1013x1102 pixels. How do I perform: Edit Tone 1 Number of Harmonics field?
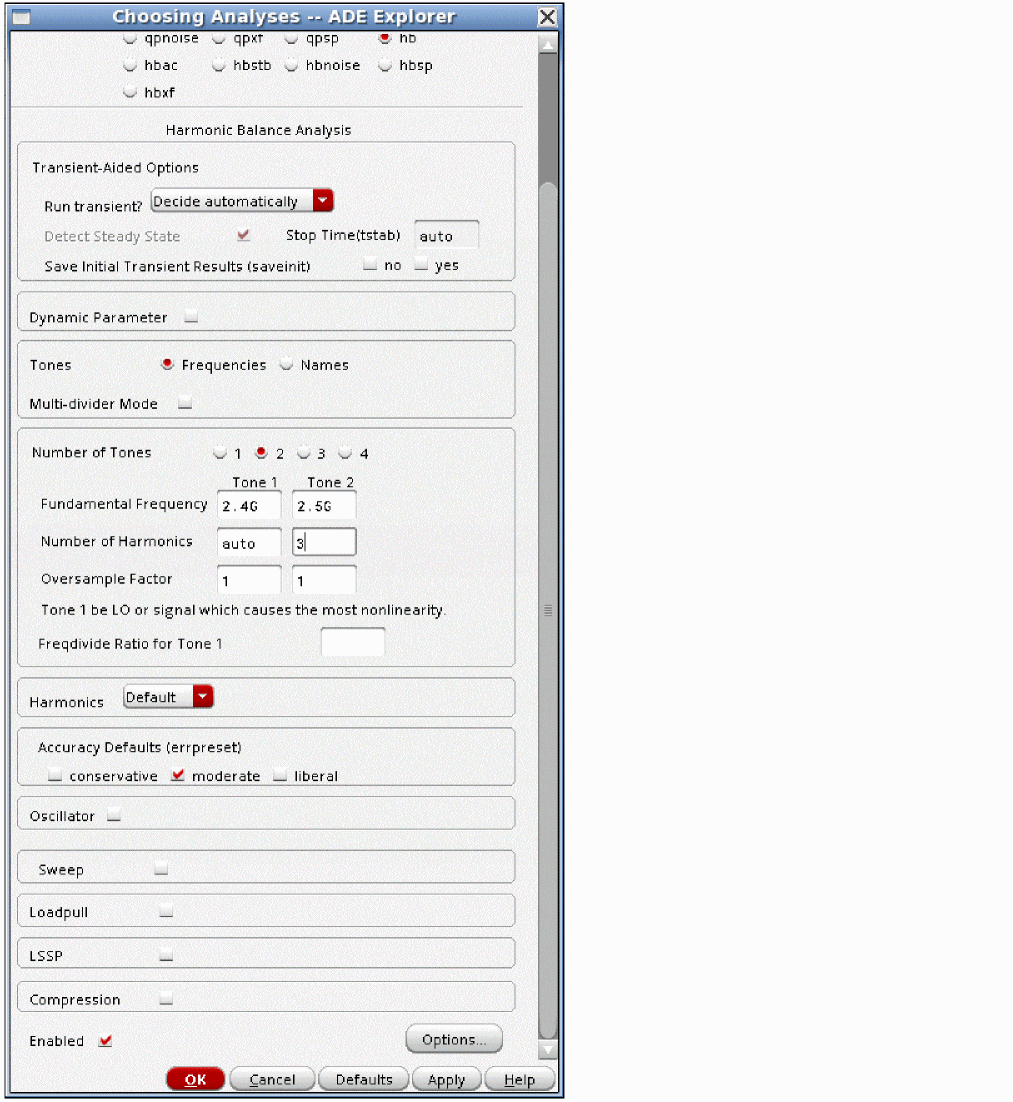click(x=249, y=543)
